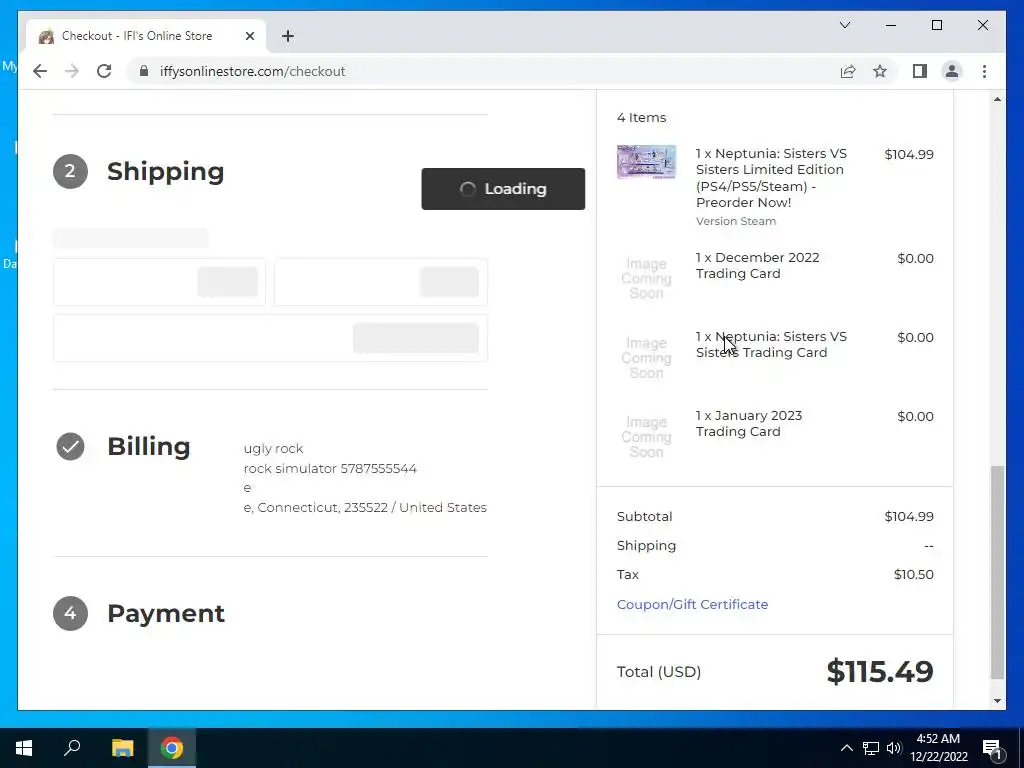Open the browser side panel
1024x768 pixels.
pos(920,71)
